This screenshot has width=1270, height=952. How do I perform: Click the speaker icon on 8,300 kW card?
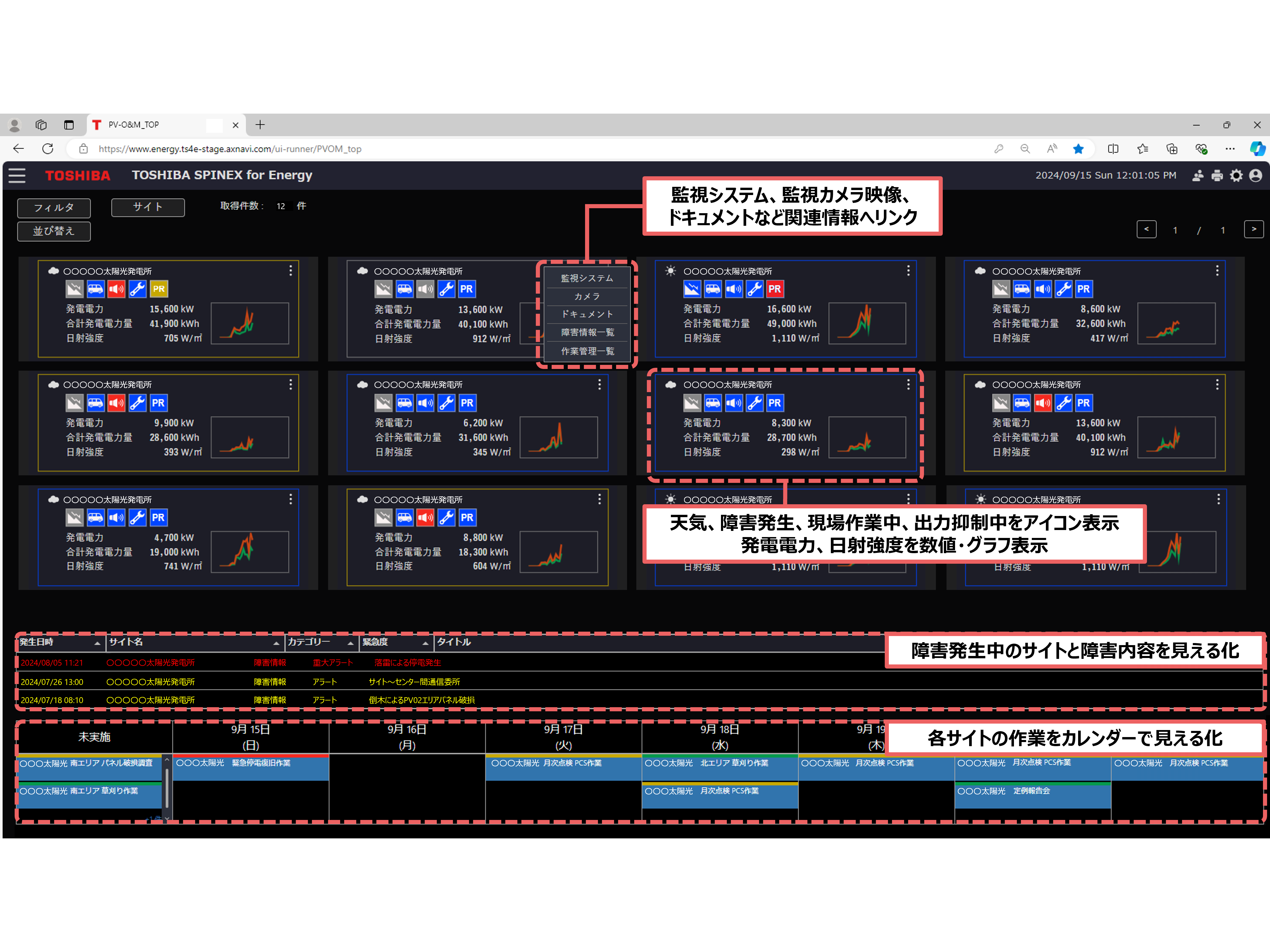(x=734, y=403)
